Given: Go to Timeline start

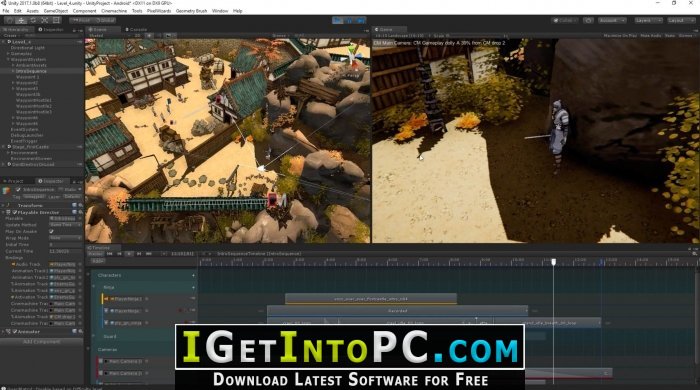Looking at the screenshot, I should pos(109,253).
